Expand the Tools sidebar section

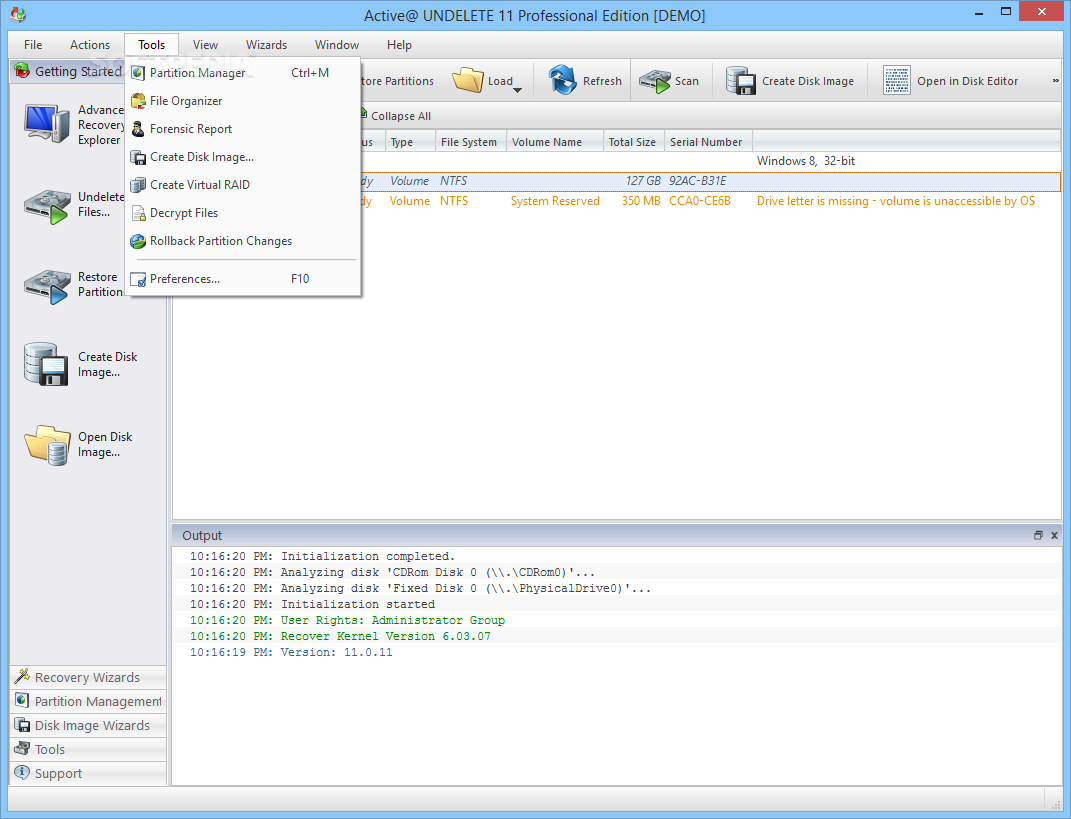(x=88, y=749)
